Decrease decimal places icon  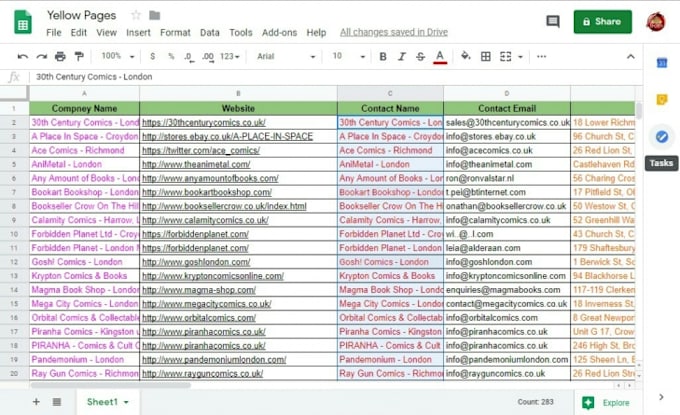click(x=189, y=57)
